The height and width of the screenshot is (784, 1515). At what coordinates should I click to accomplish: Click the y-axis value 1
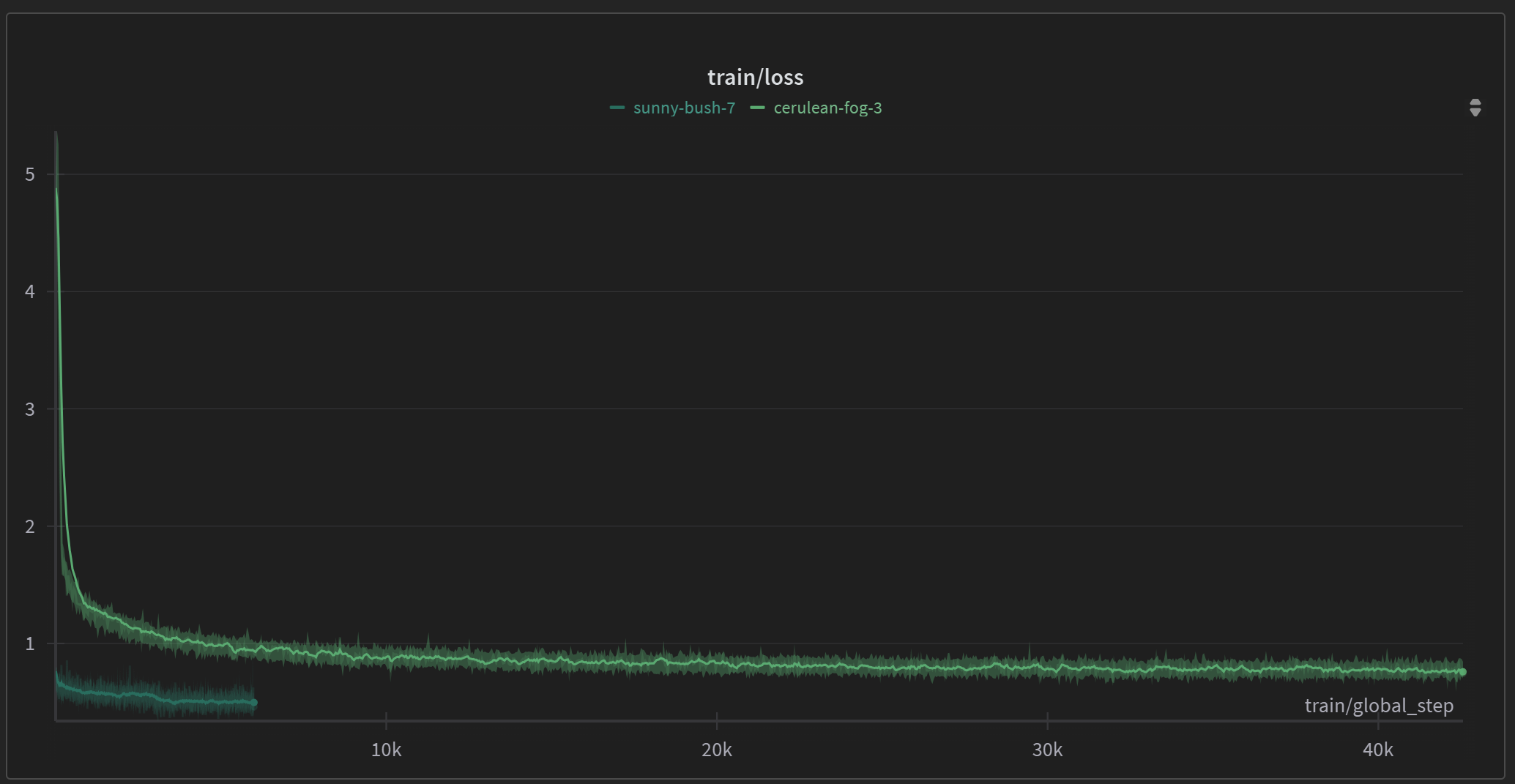(x=30, y=643)
